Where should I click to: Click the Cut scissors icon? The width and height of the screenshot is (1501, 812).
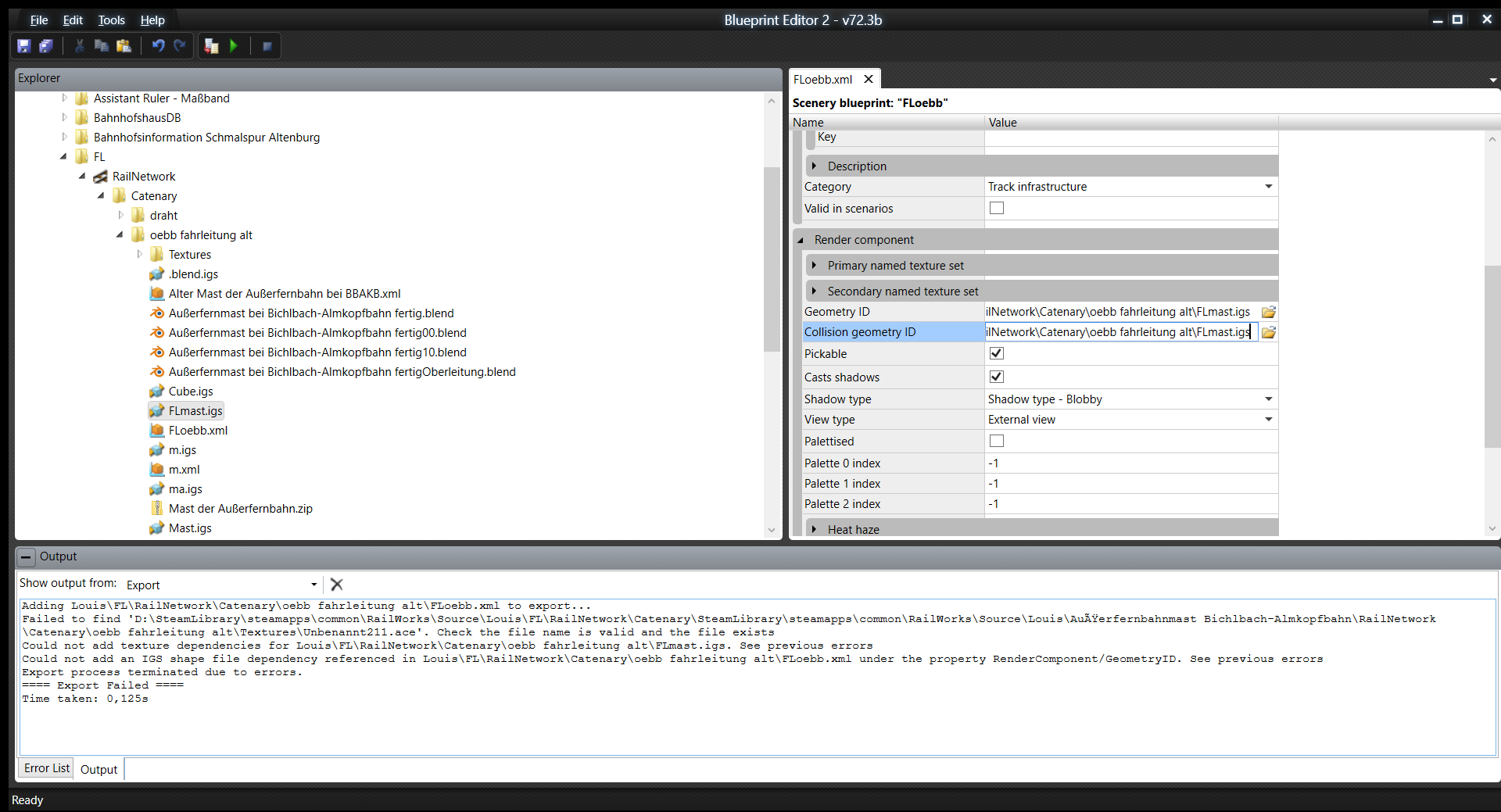click(80, 46)
